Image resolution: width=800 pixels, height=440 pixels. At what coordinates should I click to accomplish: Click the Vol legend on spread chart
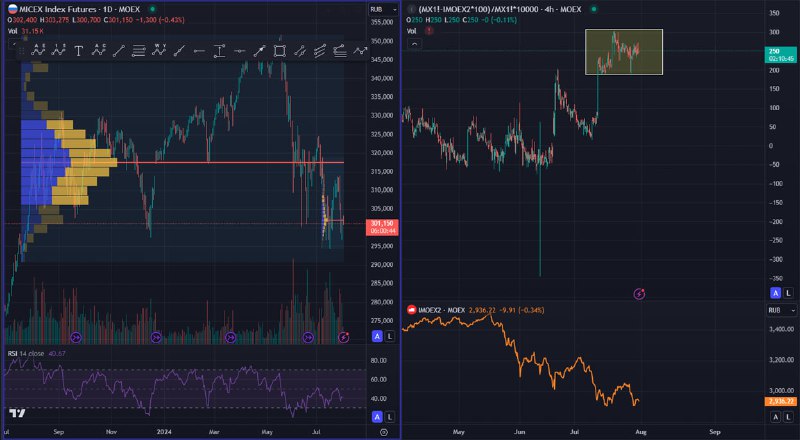coord(411,31)
